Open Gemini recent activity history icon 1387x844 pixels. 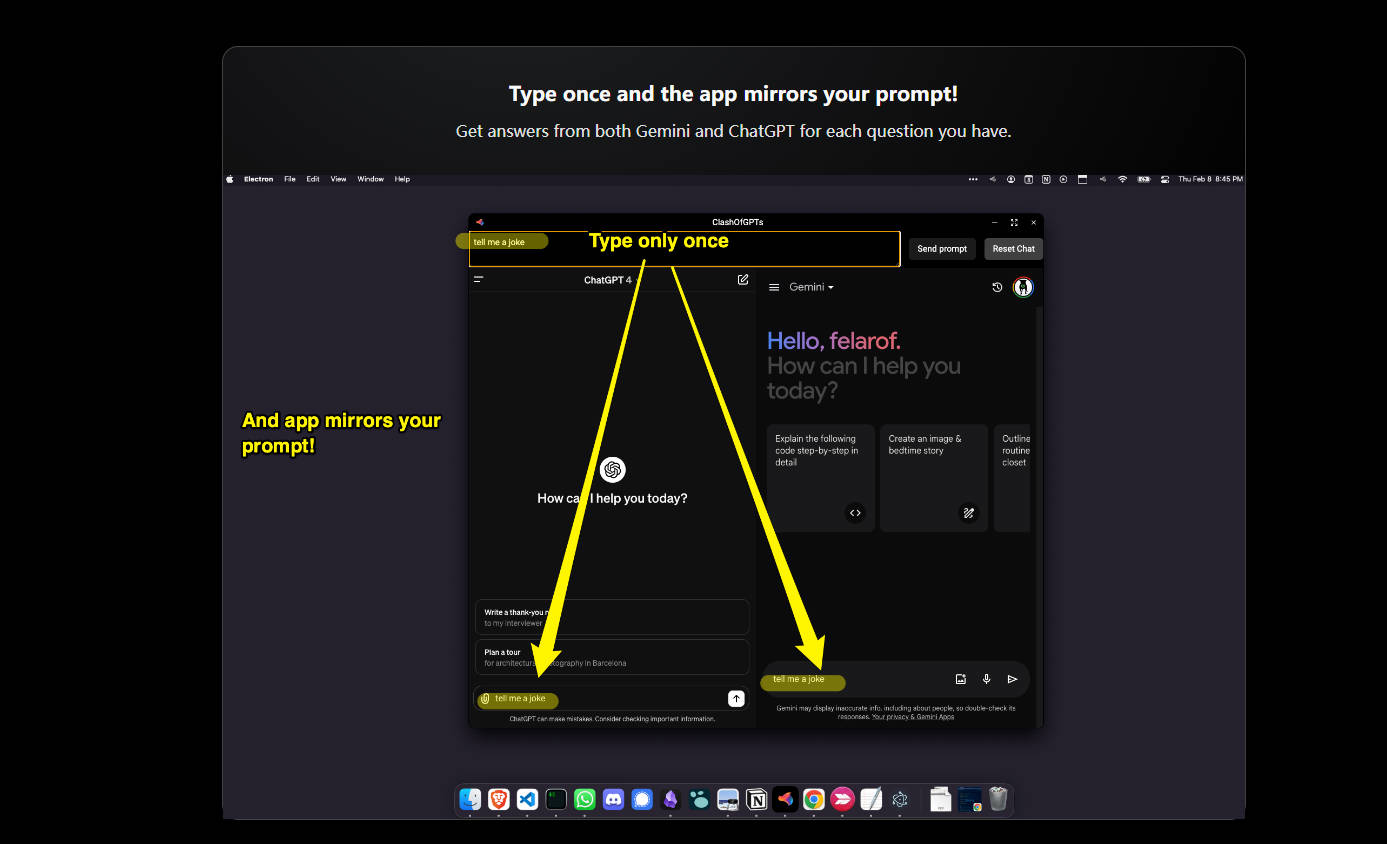(997, 287)
